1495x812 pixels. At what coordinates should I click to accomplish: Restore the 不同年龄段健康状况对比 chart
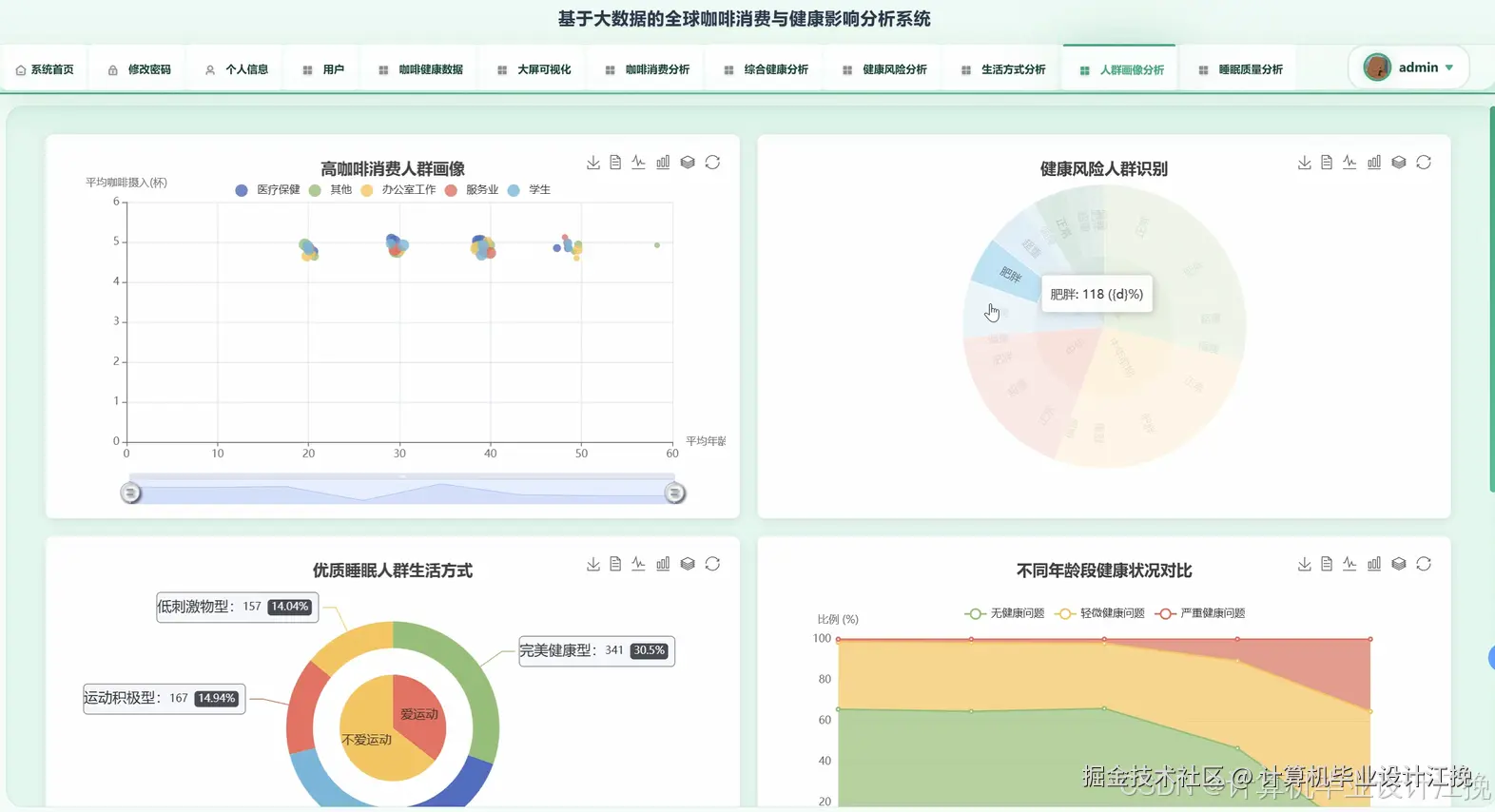(x=1424, y=564)
